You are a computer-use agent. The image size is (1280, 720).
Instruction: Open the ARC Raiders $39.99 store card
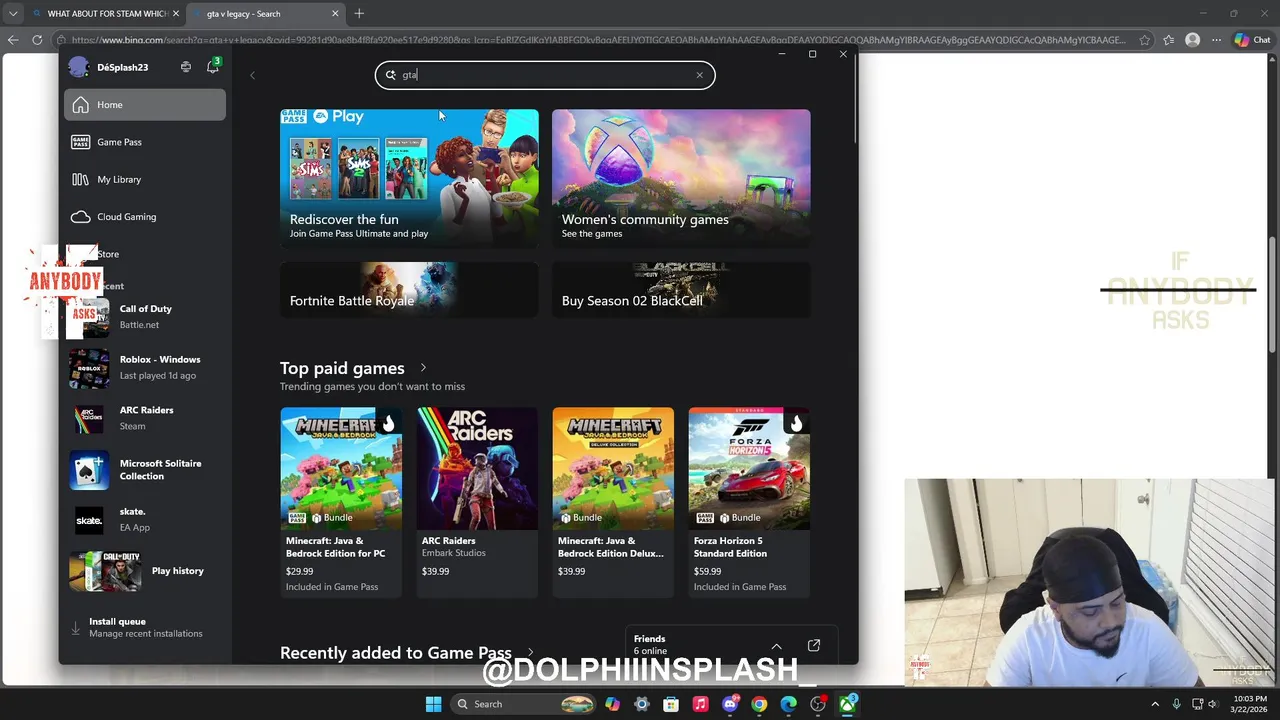[x=477, y=501]
